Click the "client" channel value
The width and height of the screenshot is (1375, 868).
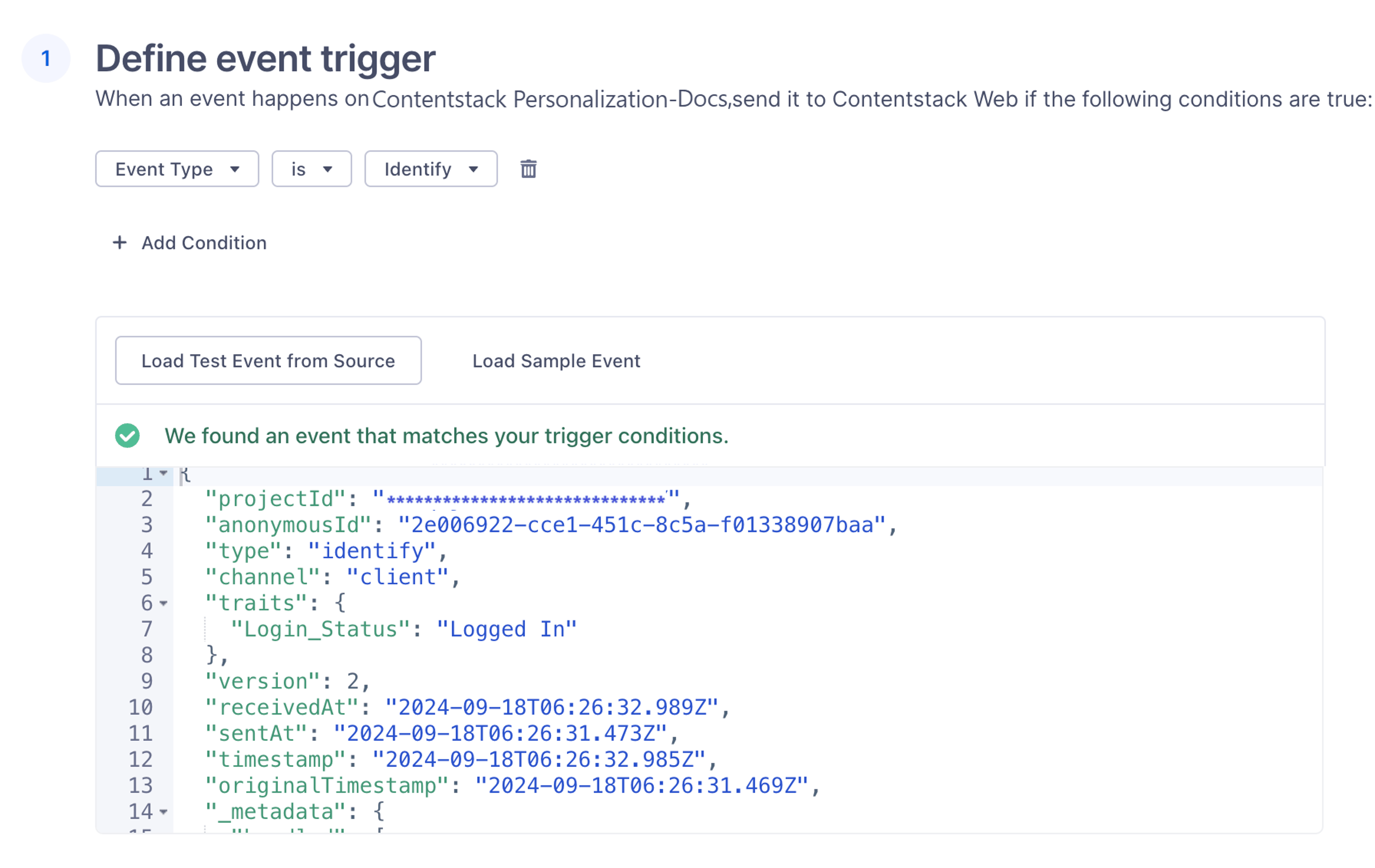398,577
